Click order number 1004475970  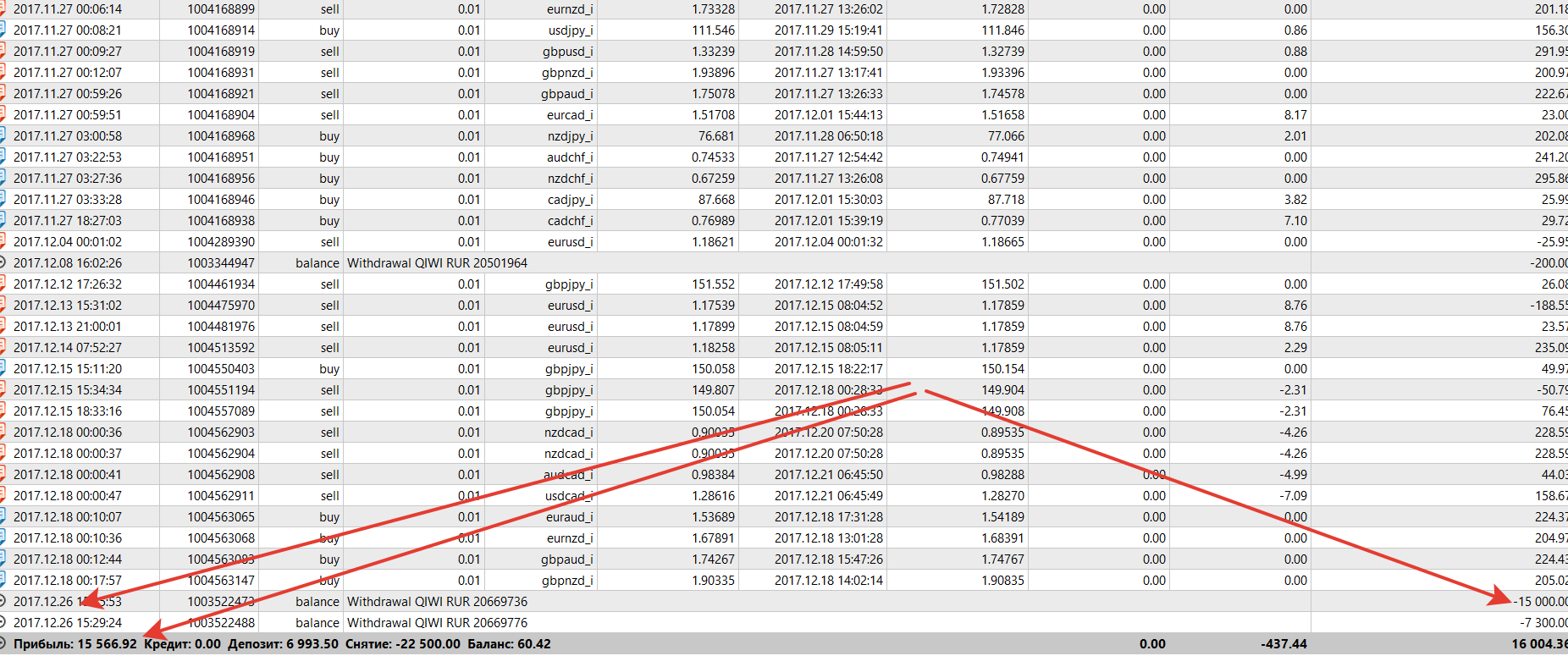[221, 305]
